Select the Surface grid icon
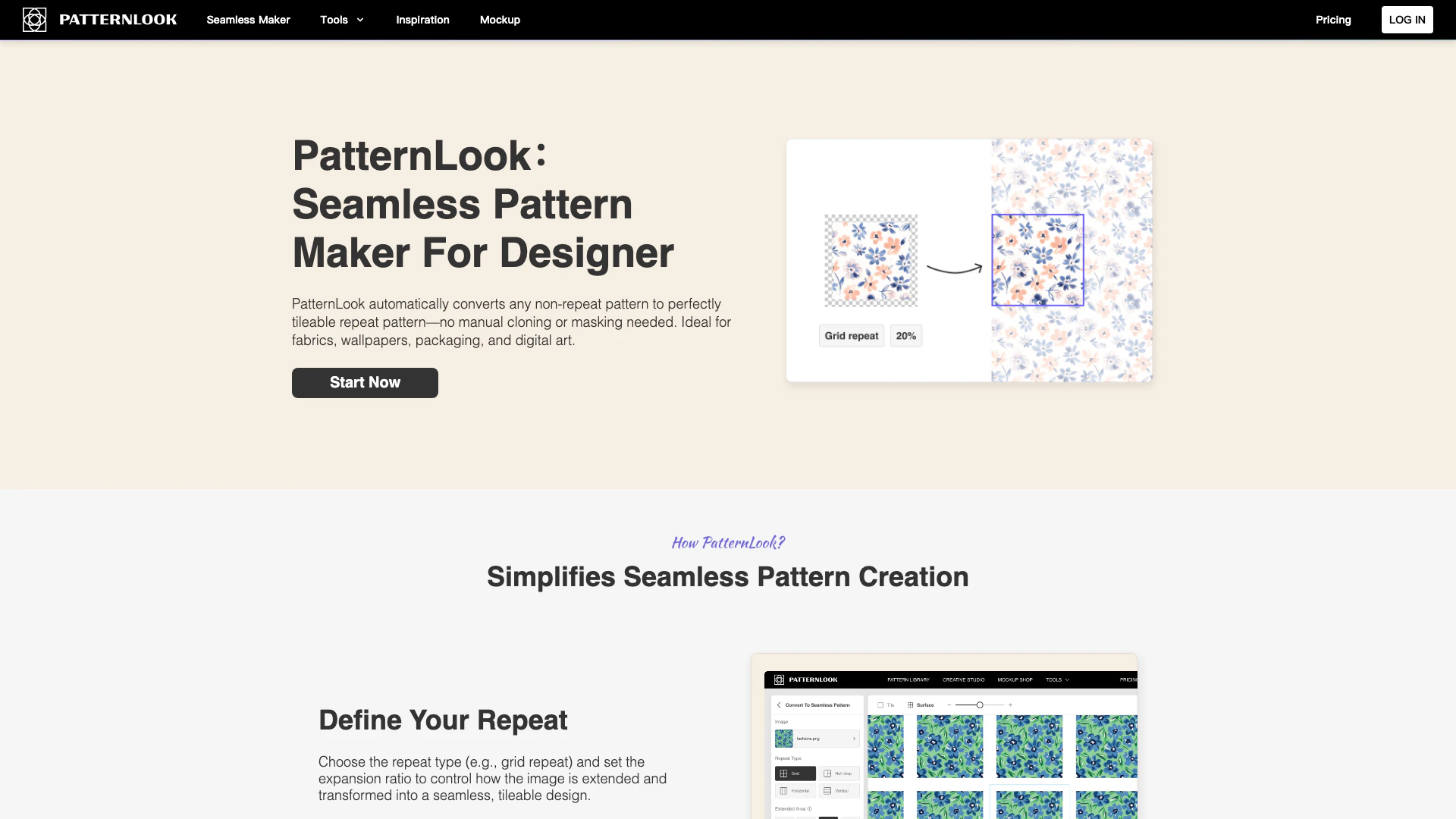Image resolution: width=1456 pixels, height=819 pixels. 911,705
